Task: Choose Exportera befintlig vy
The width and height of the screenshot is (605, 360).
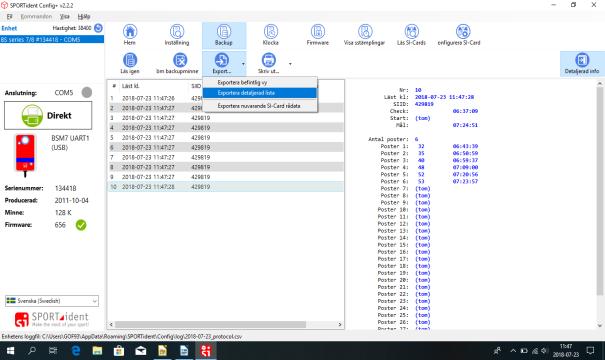Action: pos(260,82)
